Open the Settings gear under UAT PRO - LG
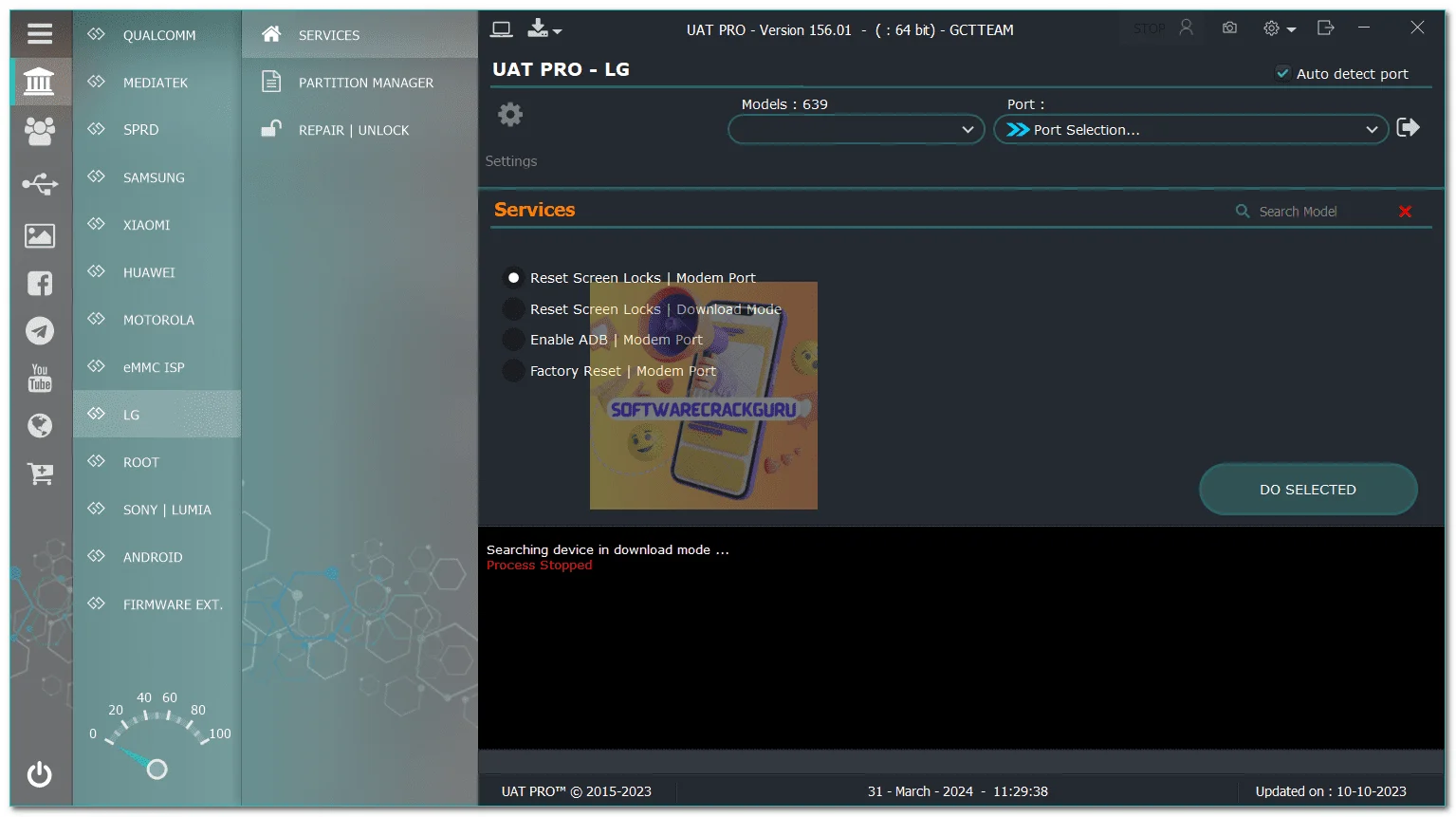This screenshot has width=1456, height=817. pyautogui.click(x=510, y=115)
